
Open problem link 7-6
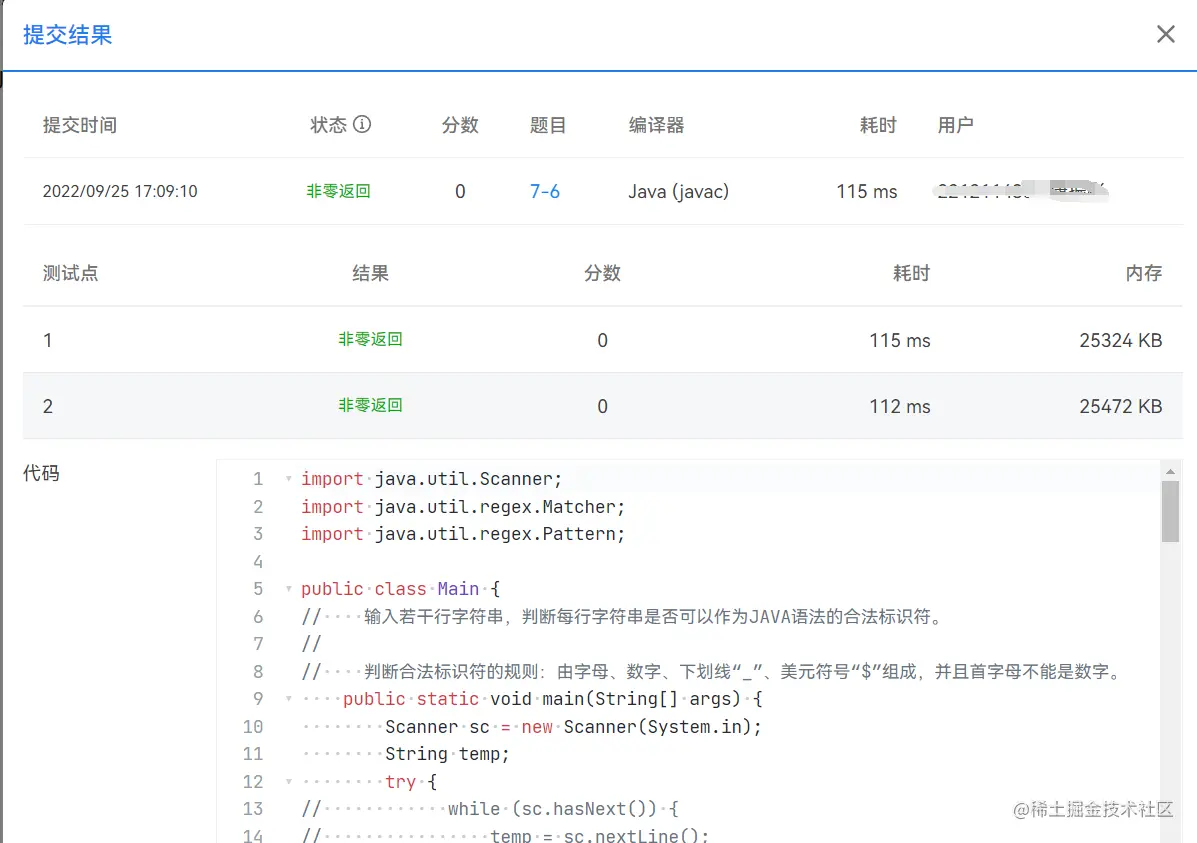coord(544,191)
